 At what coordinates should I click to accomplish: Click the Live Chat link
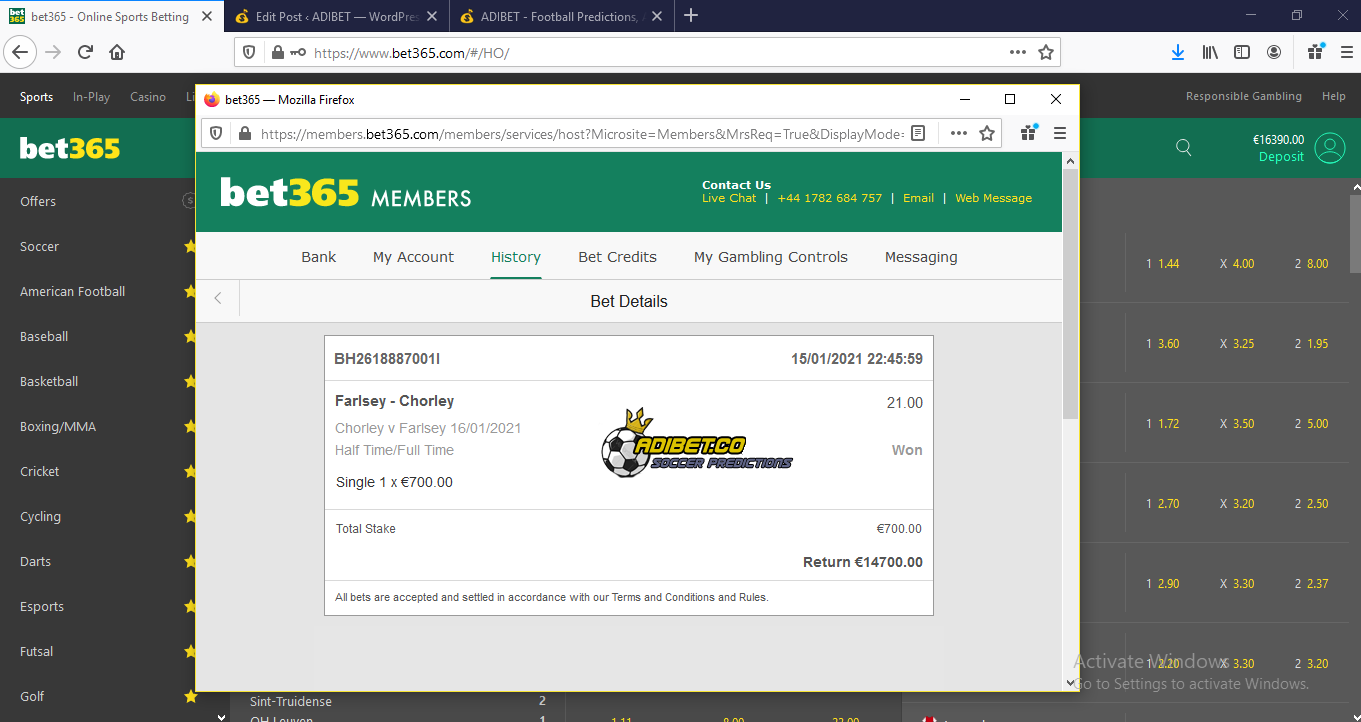pyautogui.click(x=729, y=198)
